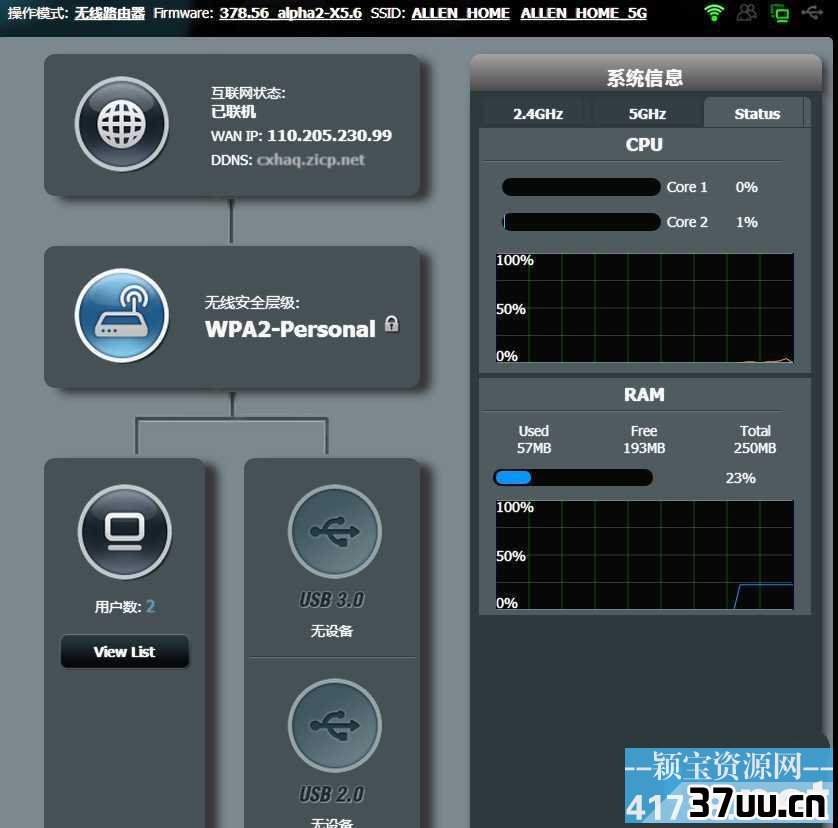Click the USB 3.0 port icon

point(335,532)
